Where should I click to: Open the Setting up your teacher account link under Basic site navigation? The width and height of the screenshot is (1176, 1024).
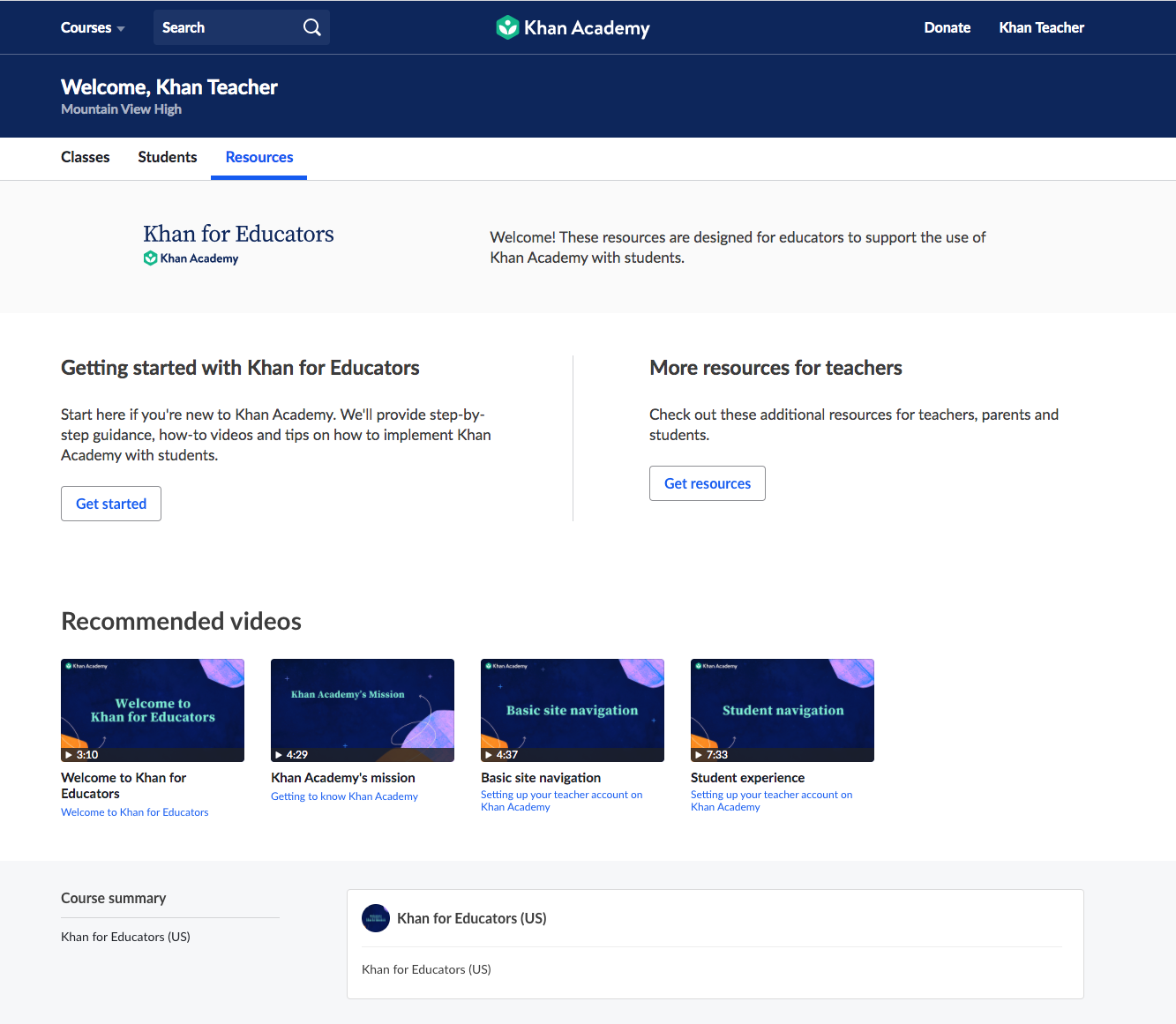click(562, 801)
